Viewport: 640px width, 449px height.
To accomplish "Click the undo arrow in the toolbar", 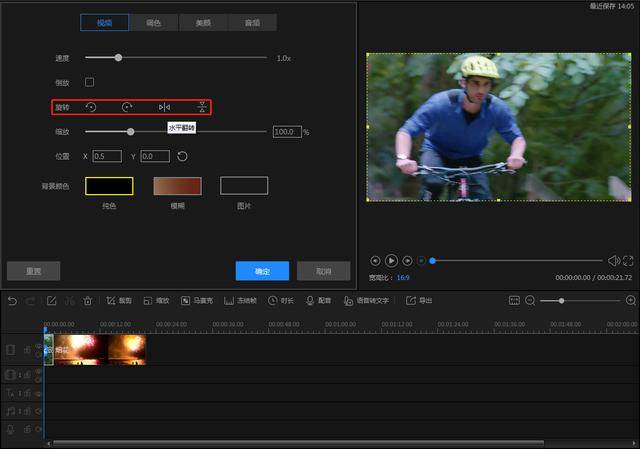I will [12, 301].
